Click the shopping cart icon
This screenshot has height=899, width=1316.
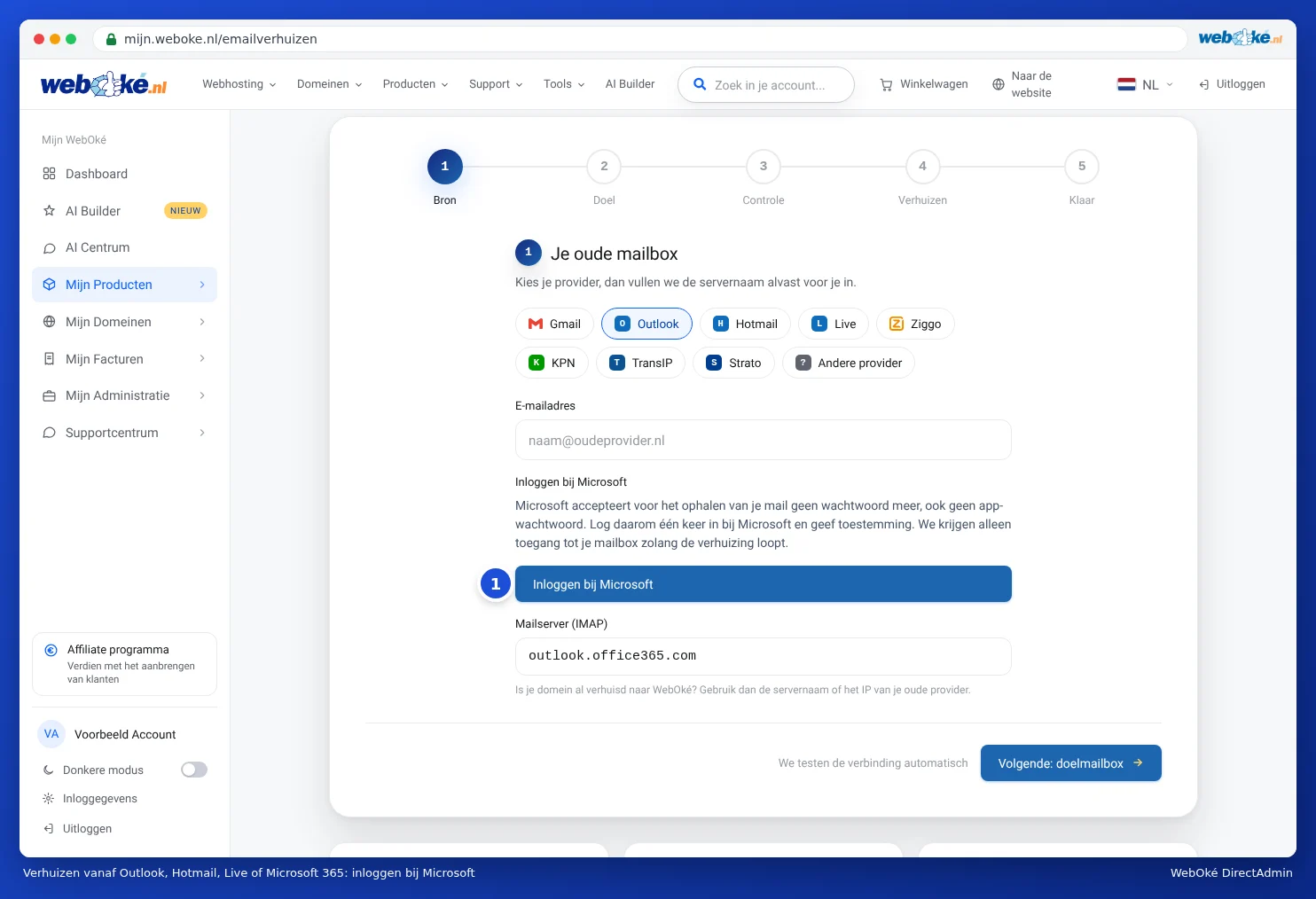coord(886,84)
